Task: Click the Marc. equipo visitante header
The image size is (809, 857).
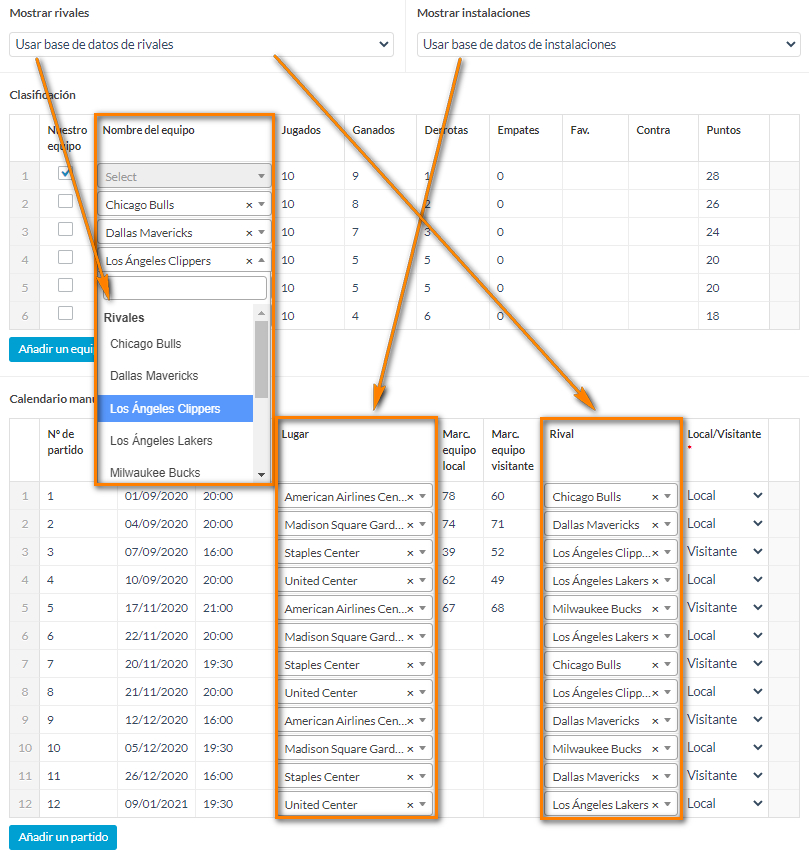Action: (512, 450)
